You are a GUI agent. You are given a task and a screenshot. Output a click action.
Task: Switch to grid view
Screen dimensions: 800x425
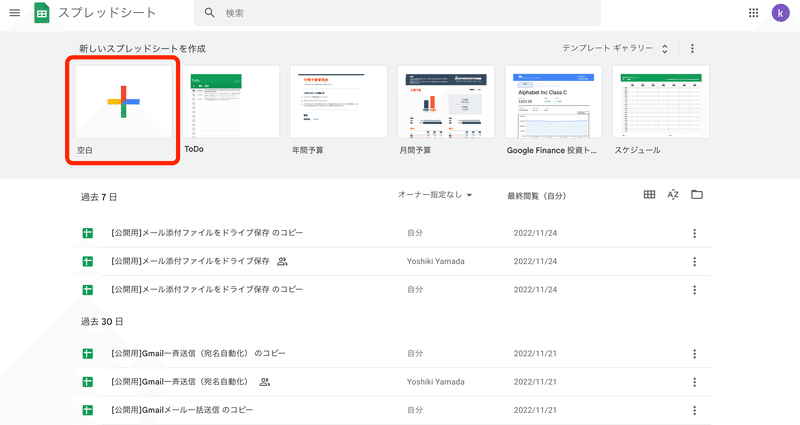pos(649,194)
